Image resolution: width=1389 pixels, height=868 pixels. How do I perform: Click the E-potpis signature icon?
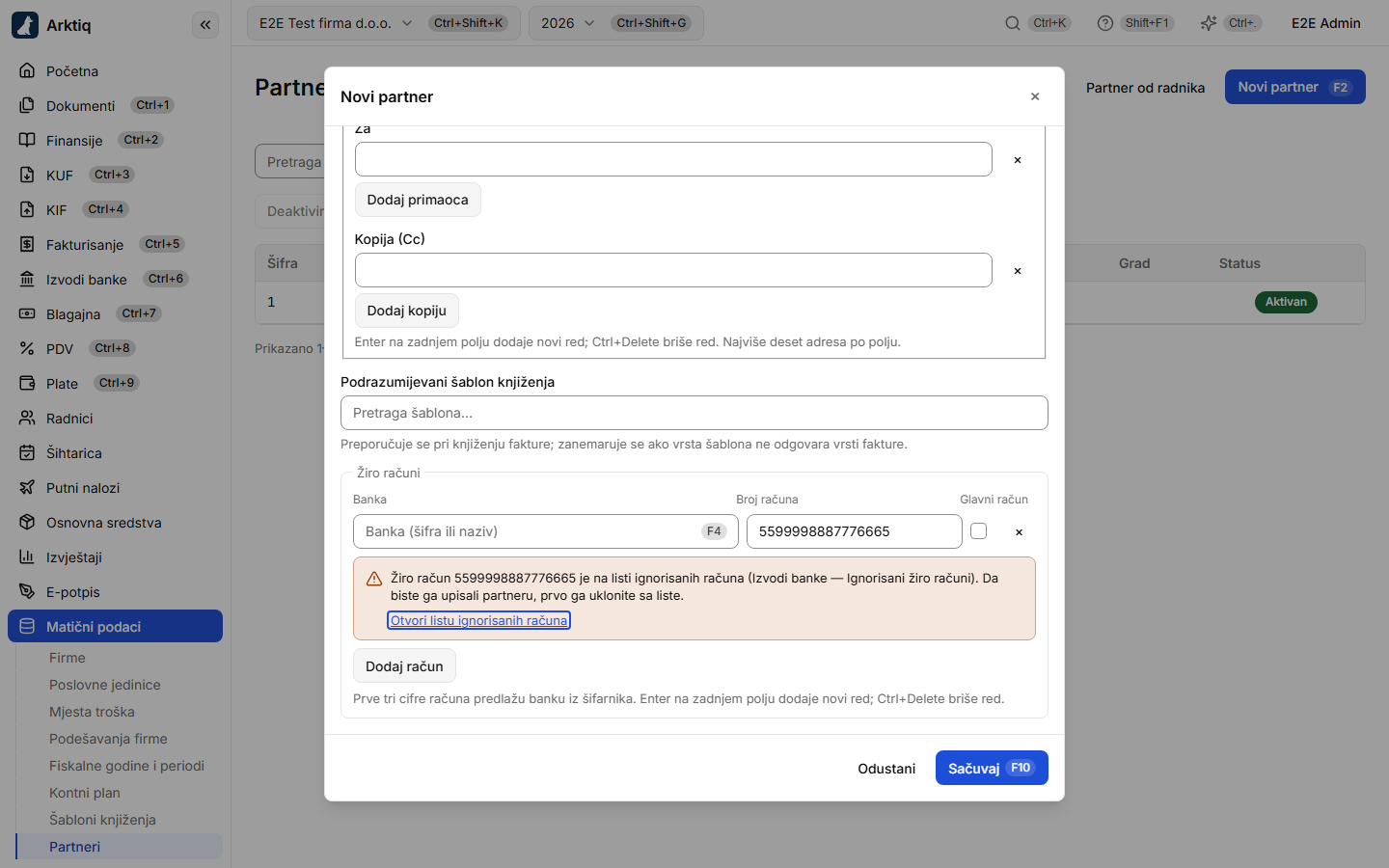27,592
